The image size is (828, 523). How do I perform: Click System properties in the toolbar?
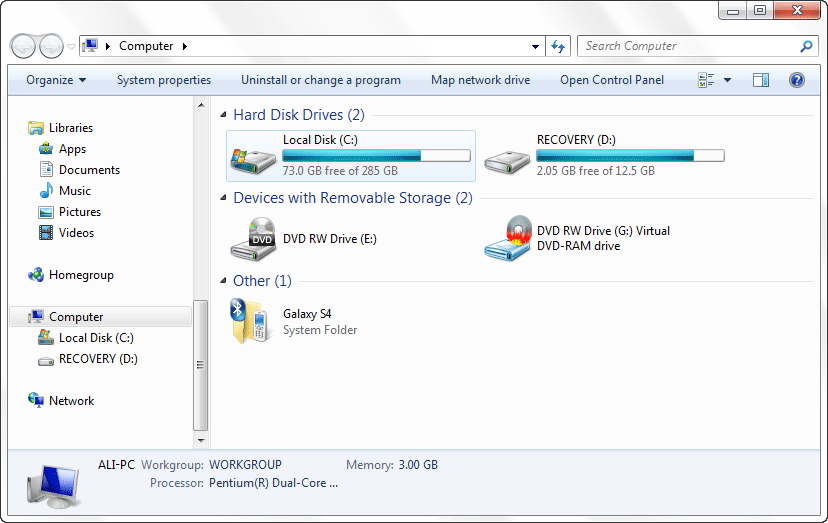point(164,80)
